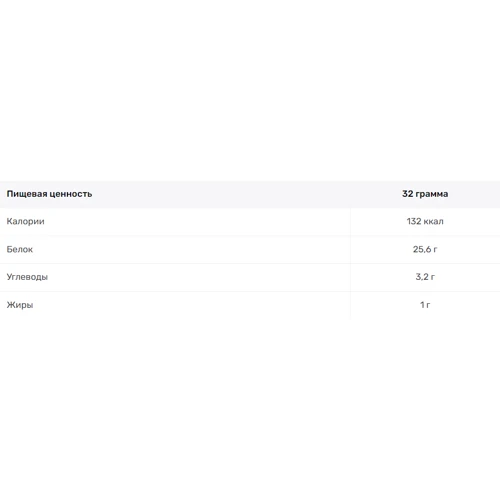
Task: Click the word 'ценность' in the header
Action: [73, 194]
